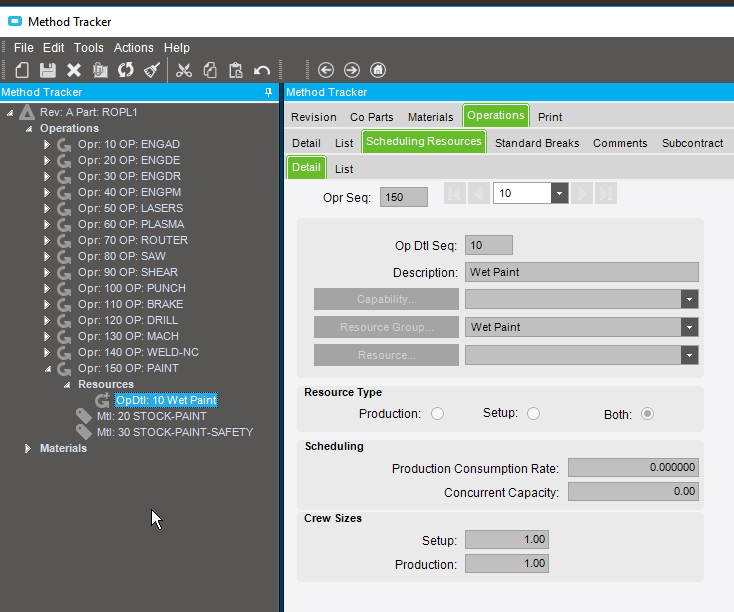Viewport: 734px width, 612px height.
Task: Switch to the Standard Breaks tab
Action: [x=537, y=143]
